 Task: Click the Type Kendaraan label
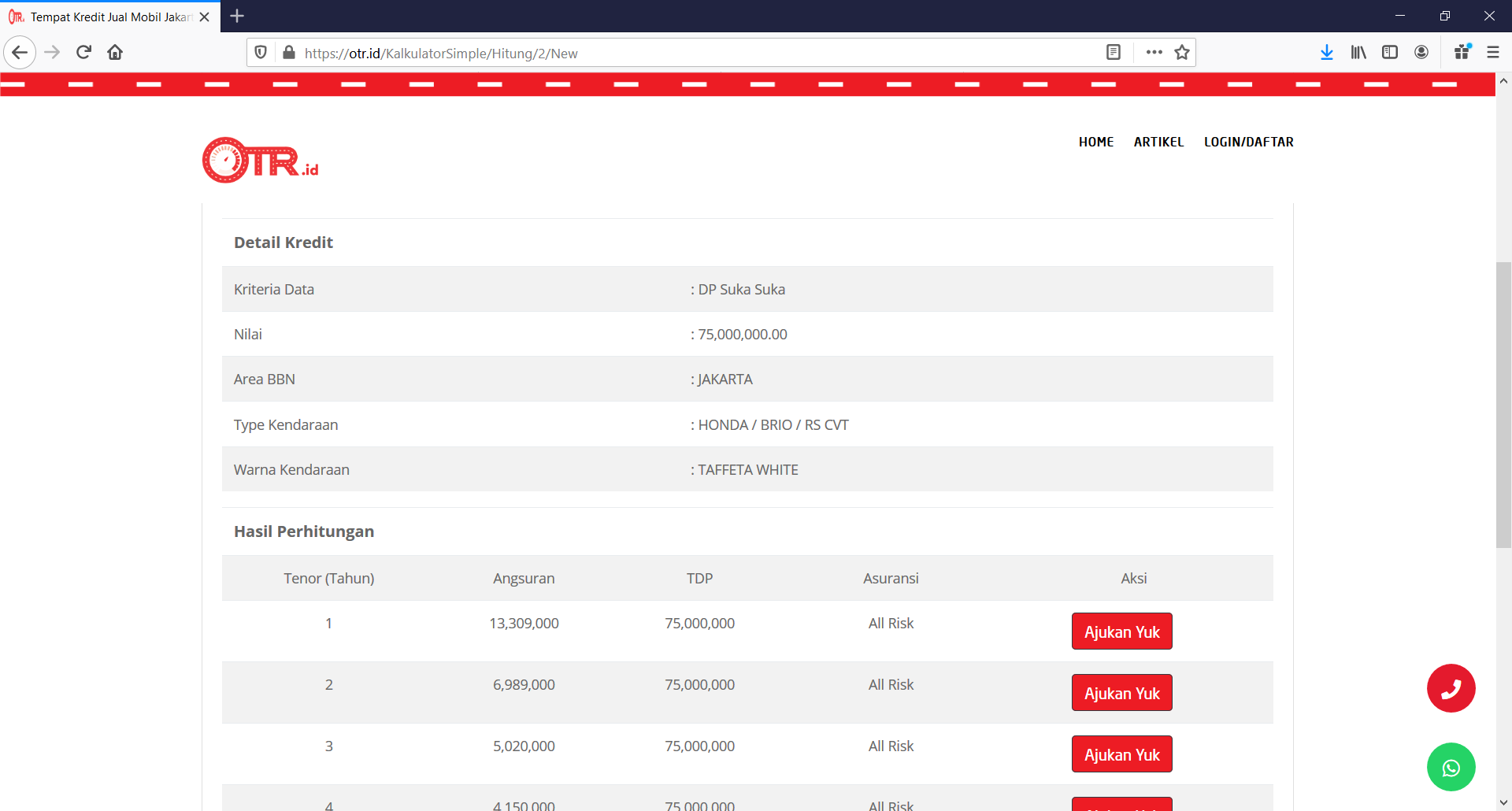pyautogui.click(x=286, y=425)
